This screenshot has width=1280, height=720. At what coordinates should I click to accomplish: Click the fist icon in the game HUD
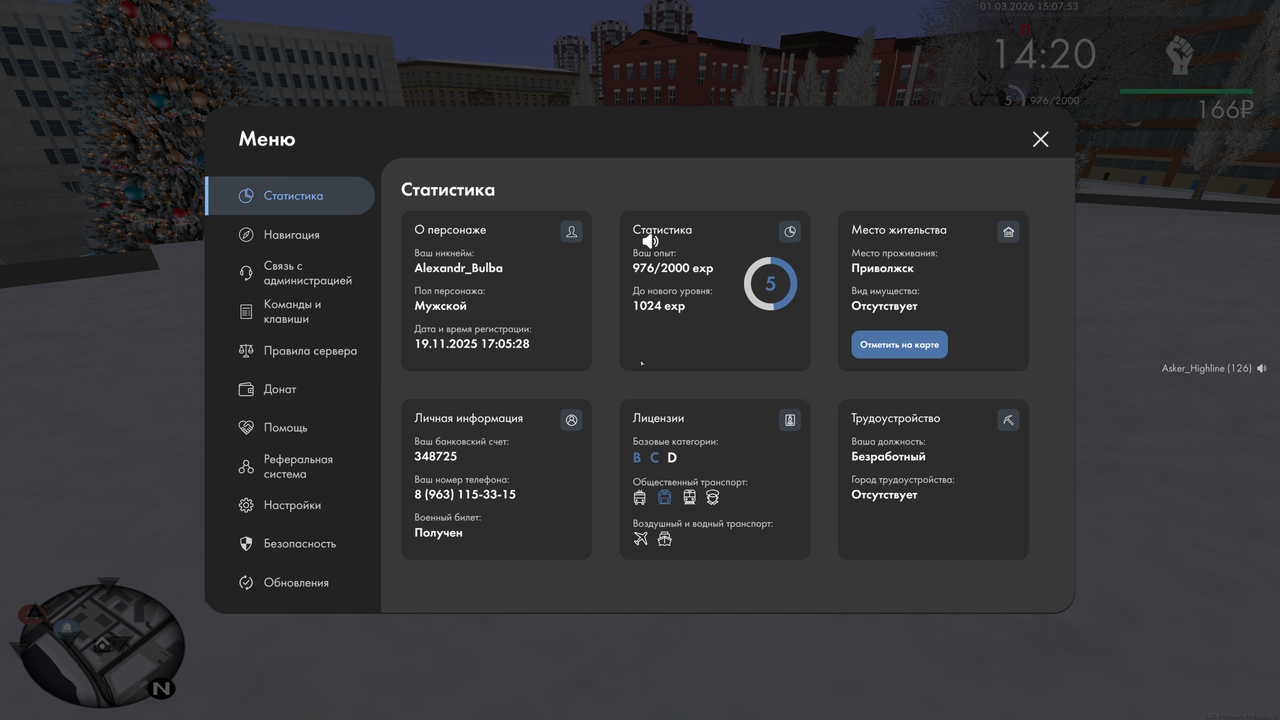pos(1180,55)
